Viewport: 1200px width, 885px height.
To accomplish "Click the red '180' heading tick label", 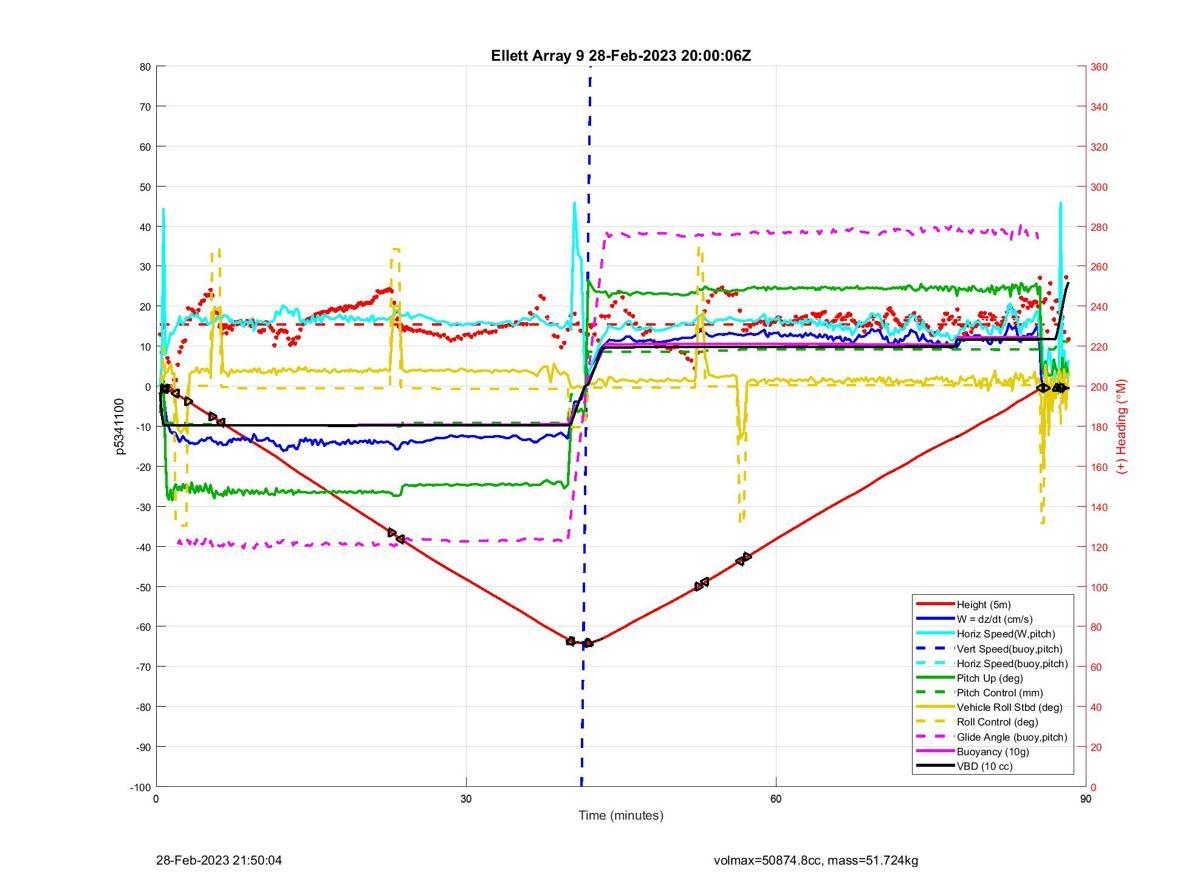I will pyautogui.click(x=1099, y=427).
